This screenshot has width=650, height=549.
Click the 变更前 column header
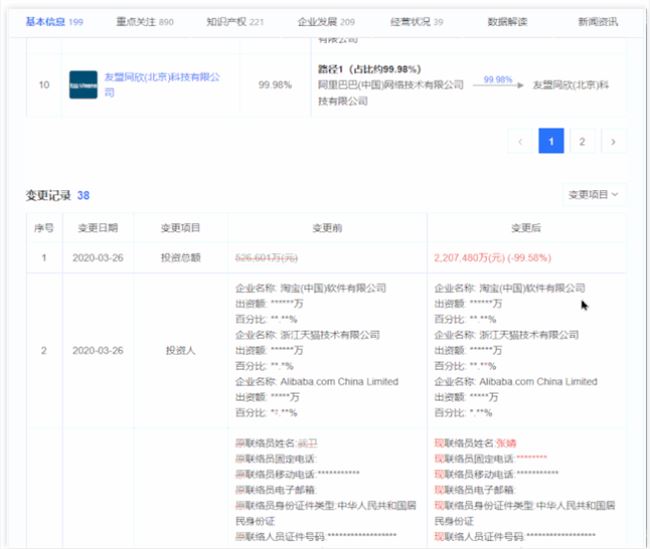click(x=327, y=228)
